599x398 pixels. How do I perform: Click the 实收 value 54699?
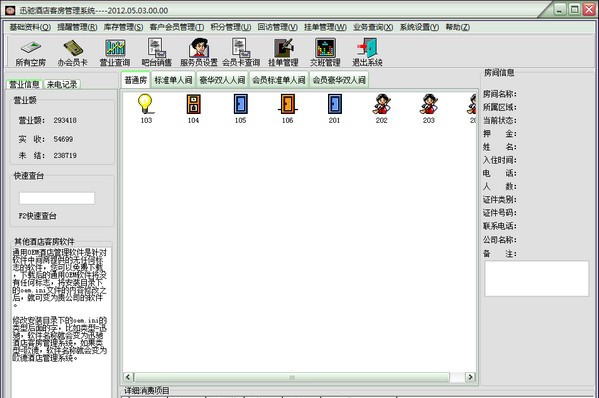63,139
